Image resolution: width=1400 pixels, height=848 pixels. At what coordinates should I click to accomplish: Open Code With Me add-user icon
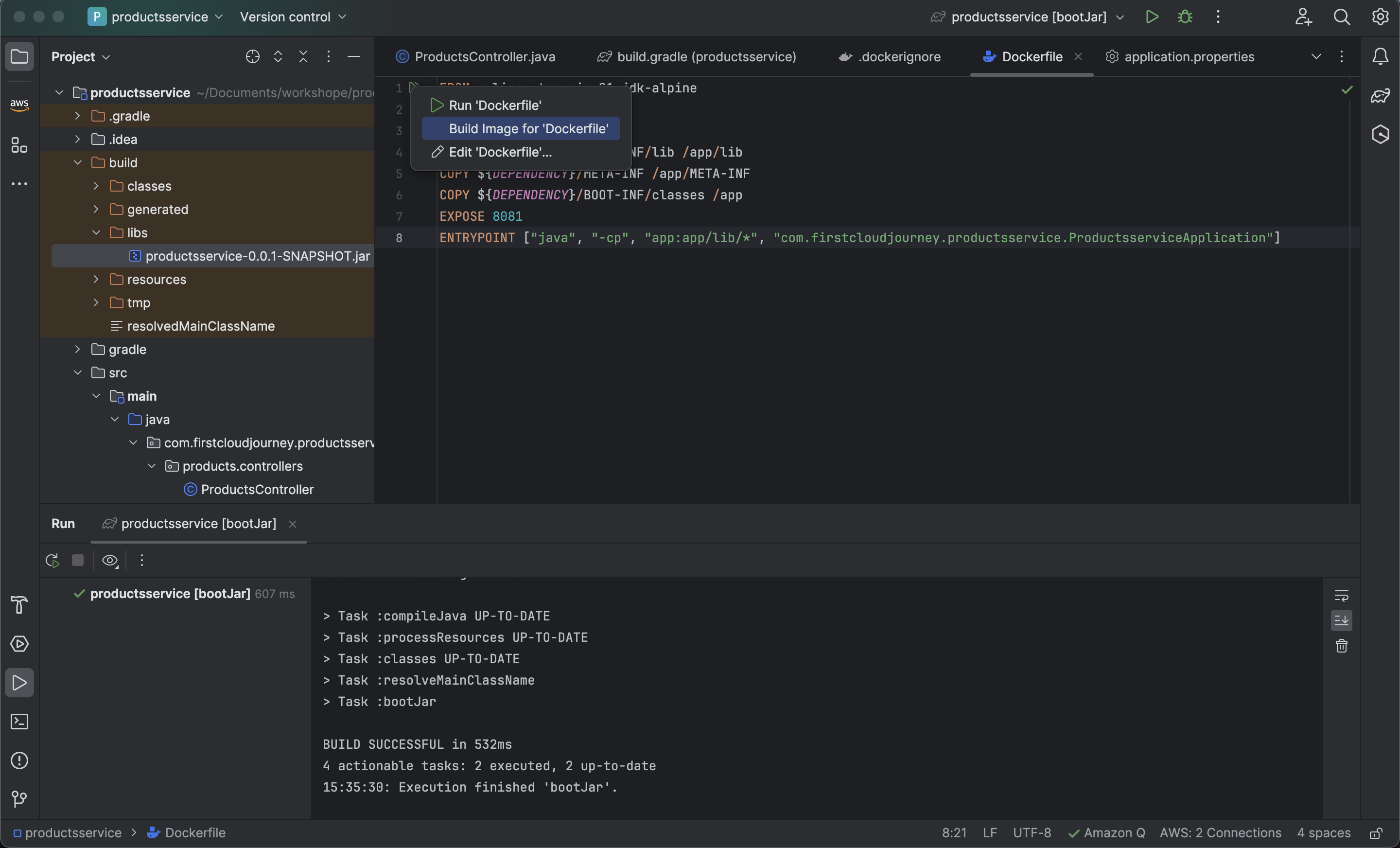tap(1303, 17)
